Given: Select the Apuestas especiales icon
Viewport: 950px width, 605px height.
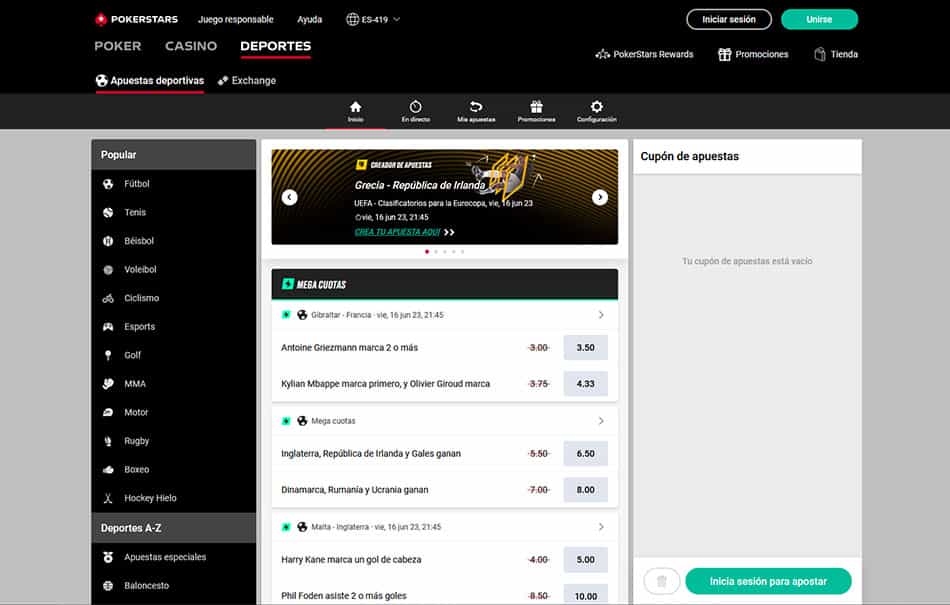Looking at the screenshot, I should pyautogui.click(x=108, y=557).
